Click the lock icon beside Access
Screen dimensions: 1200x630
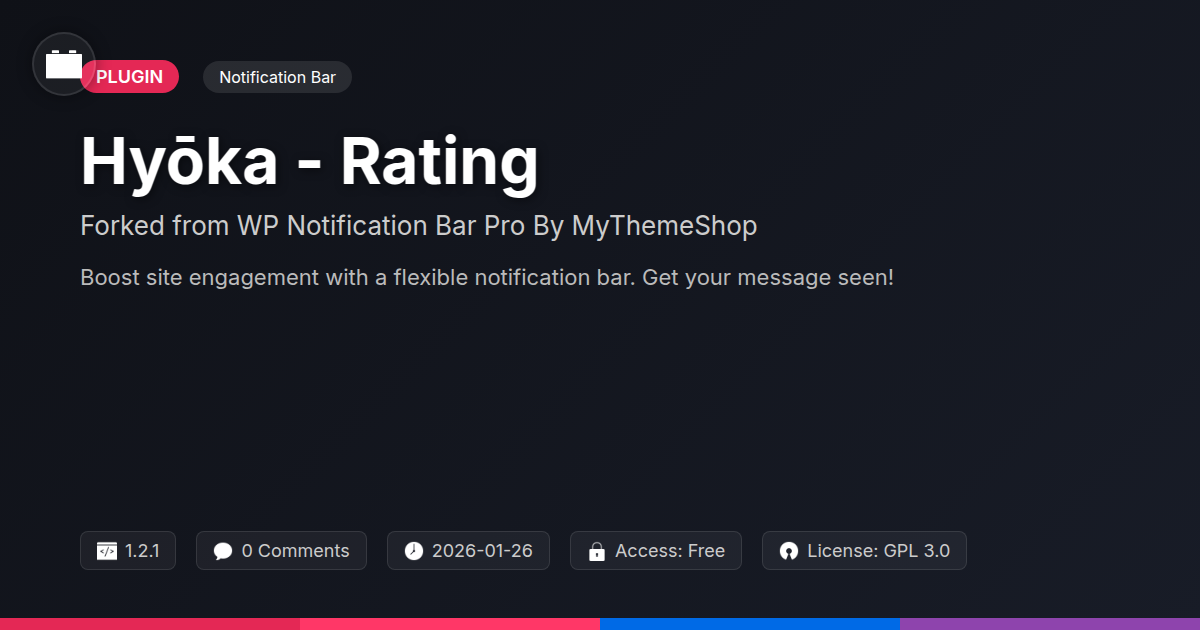tap(597, 551)
